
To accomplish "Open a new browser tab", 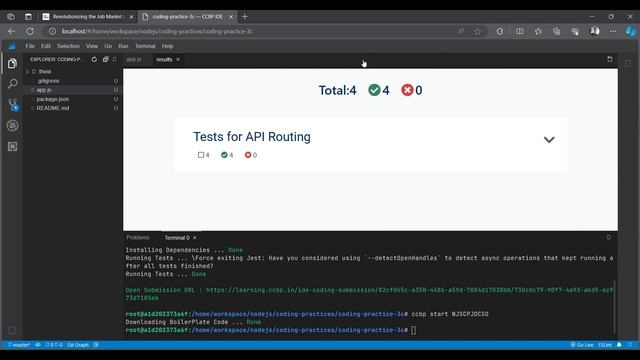I will (244, 17).
